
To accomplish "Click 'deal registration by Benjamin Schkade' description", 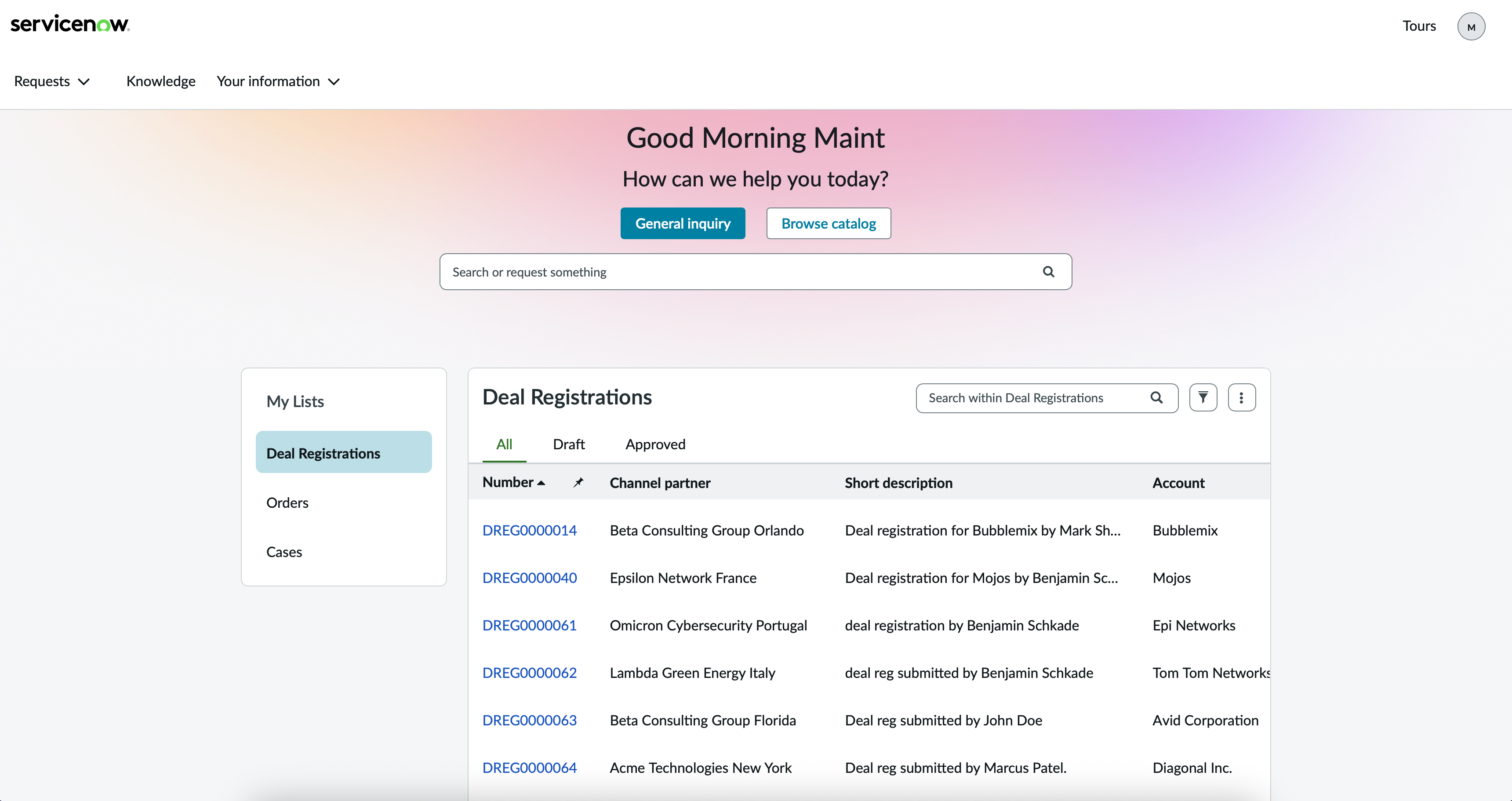I will [x=961, y=626].
